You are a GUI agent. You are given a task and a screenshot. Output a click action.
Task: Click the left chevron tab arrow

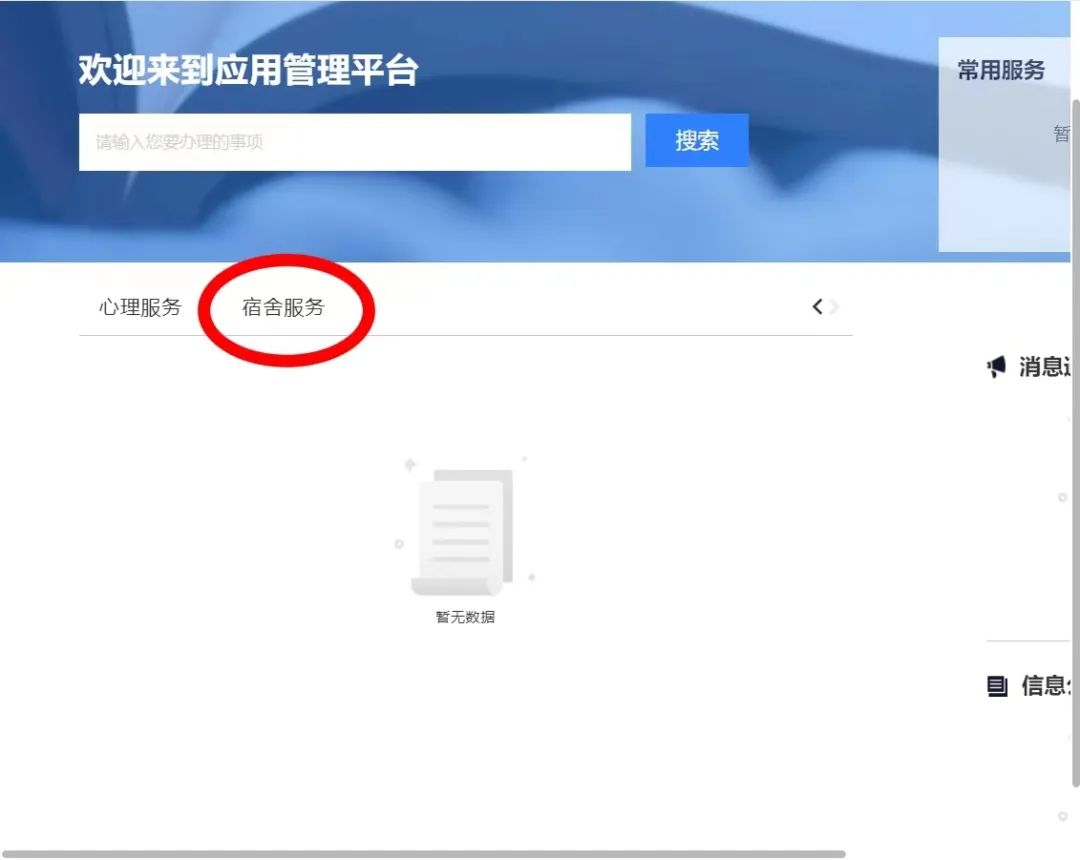817,307
